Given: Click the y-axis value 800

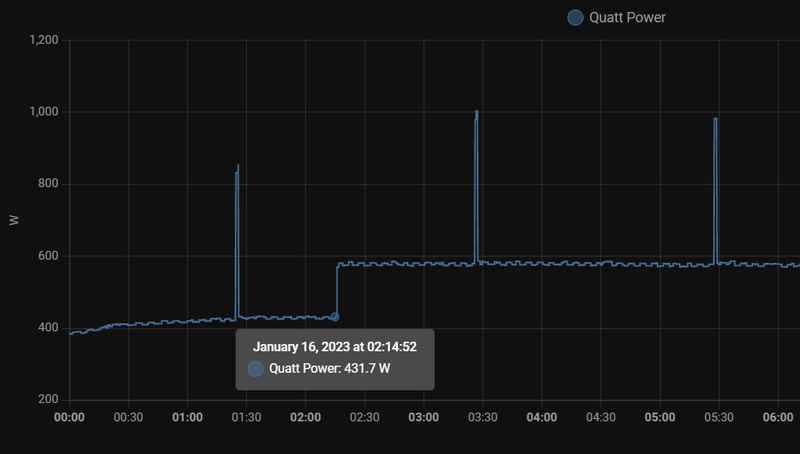Looking at the screenshot, I should pyautogui.click(x=48, y=184).
